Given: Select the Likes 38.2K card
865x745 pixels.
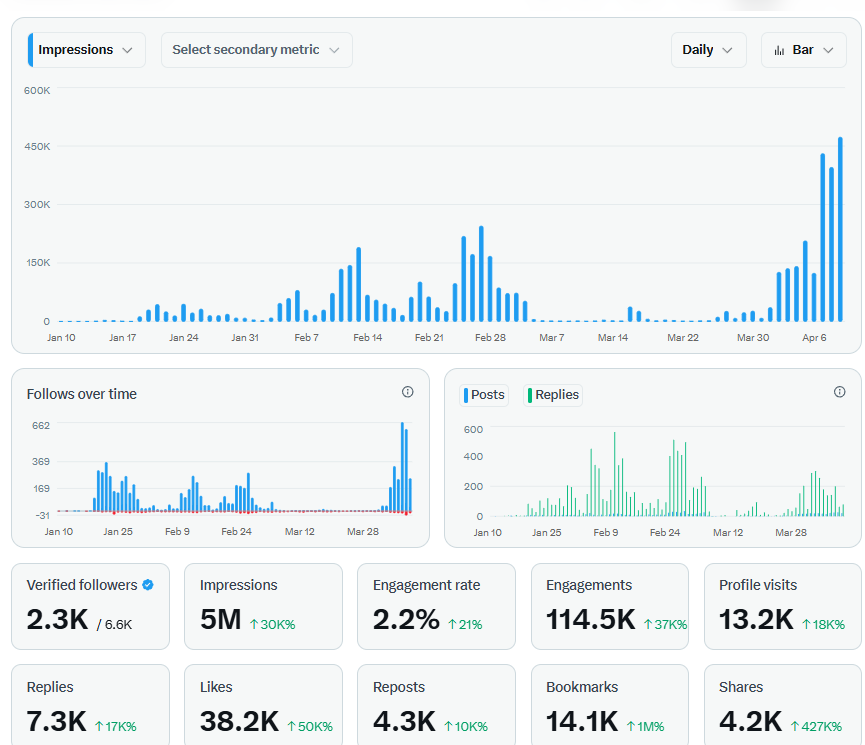Looking at the screenshot, I should pyautogui.click(x=263, y=705).
